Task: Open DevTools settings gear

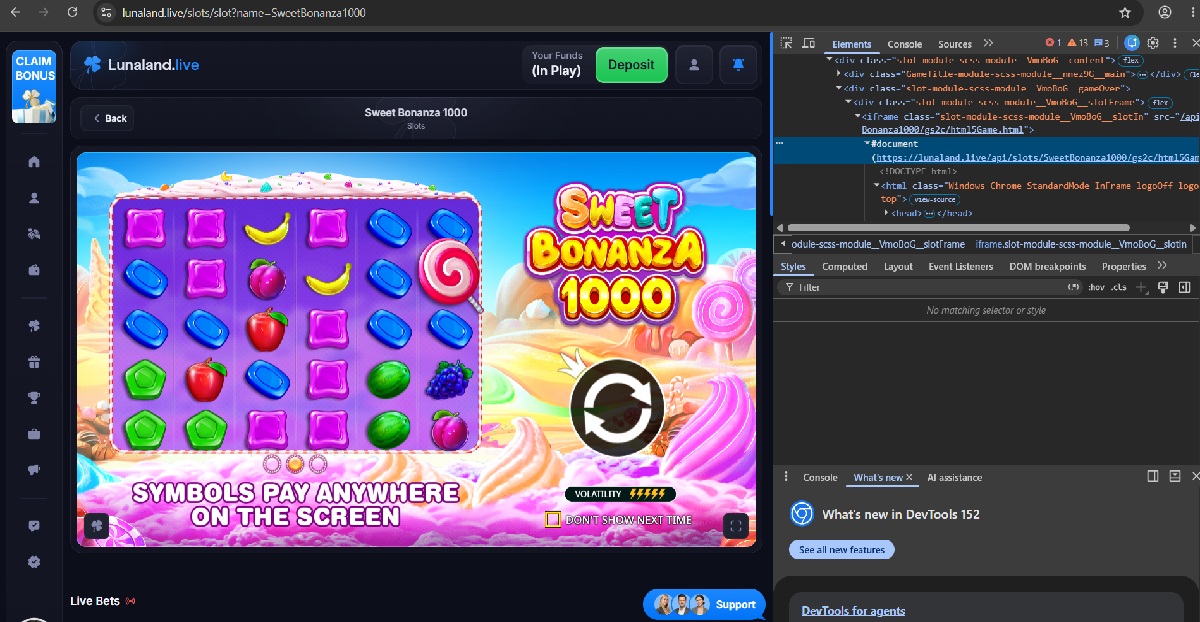Action: [x=1153, y=43]
